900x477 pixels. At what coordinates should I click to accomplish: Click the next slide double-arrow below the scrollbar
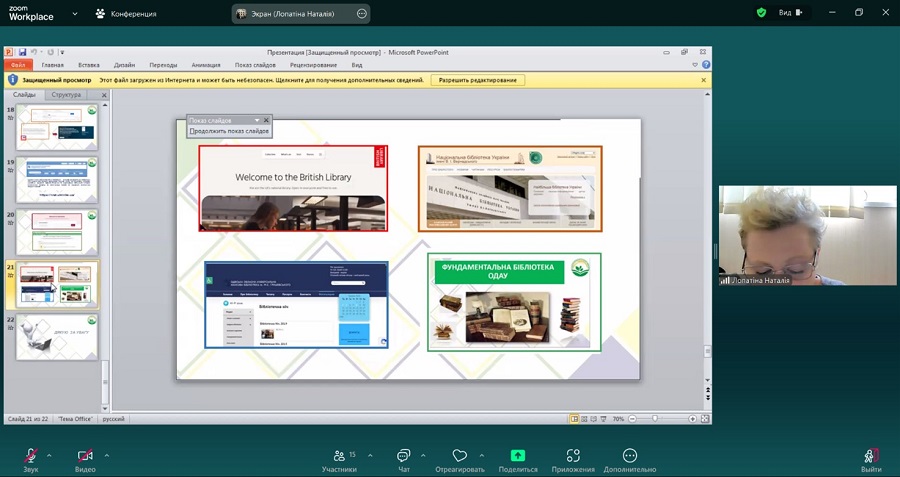click(x=708, y=397)
